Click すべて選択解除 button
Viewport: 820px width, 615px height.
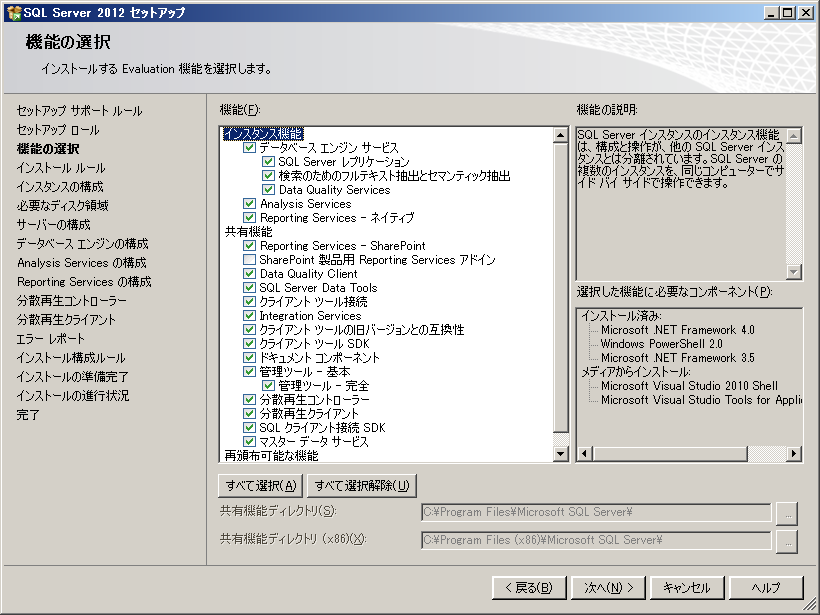pos(361,486)
